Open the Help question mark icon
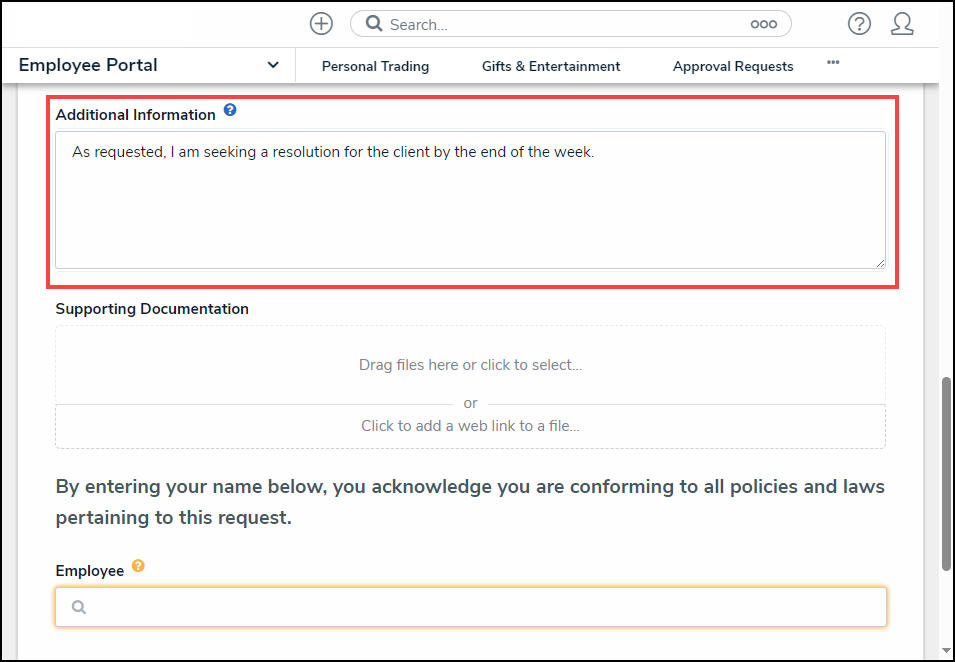Image resolution: width=955 pixels, height=662 pixels. tap(859, 24)
